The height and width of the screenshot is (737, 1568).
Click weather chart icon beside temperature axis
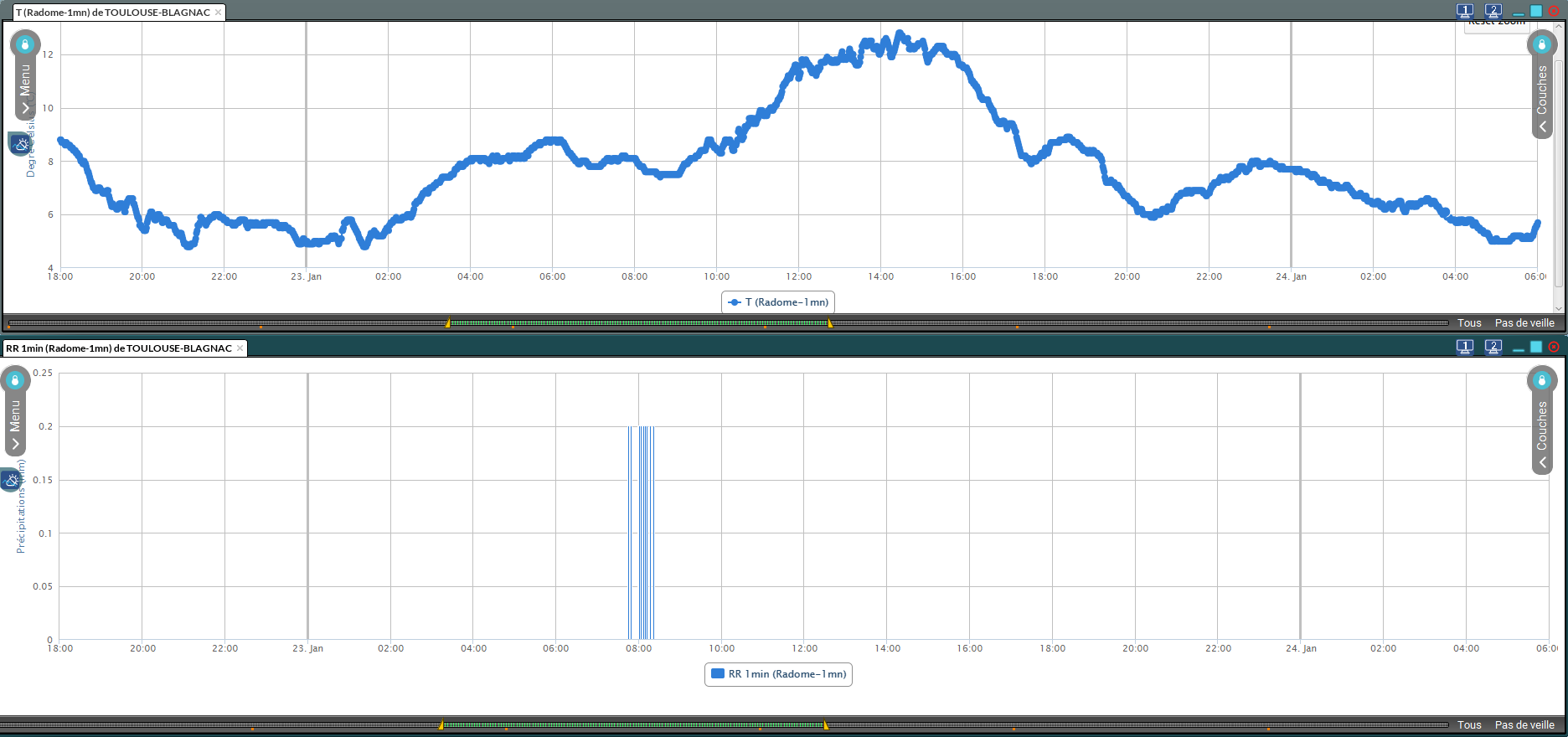[x=20, y=144]
